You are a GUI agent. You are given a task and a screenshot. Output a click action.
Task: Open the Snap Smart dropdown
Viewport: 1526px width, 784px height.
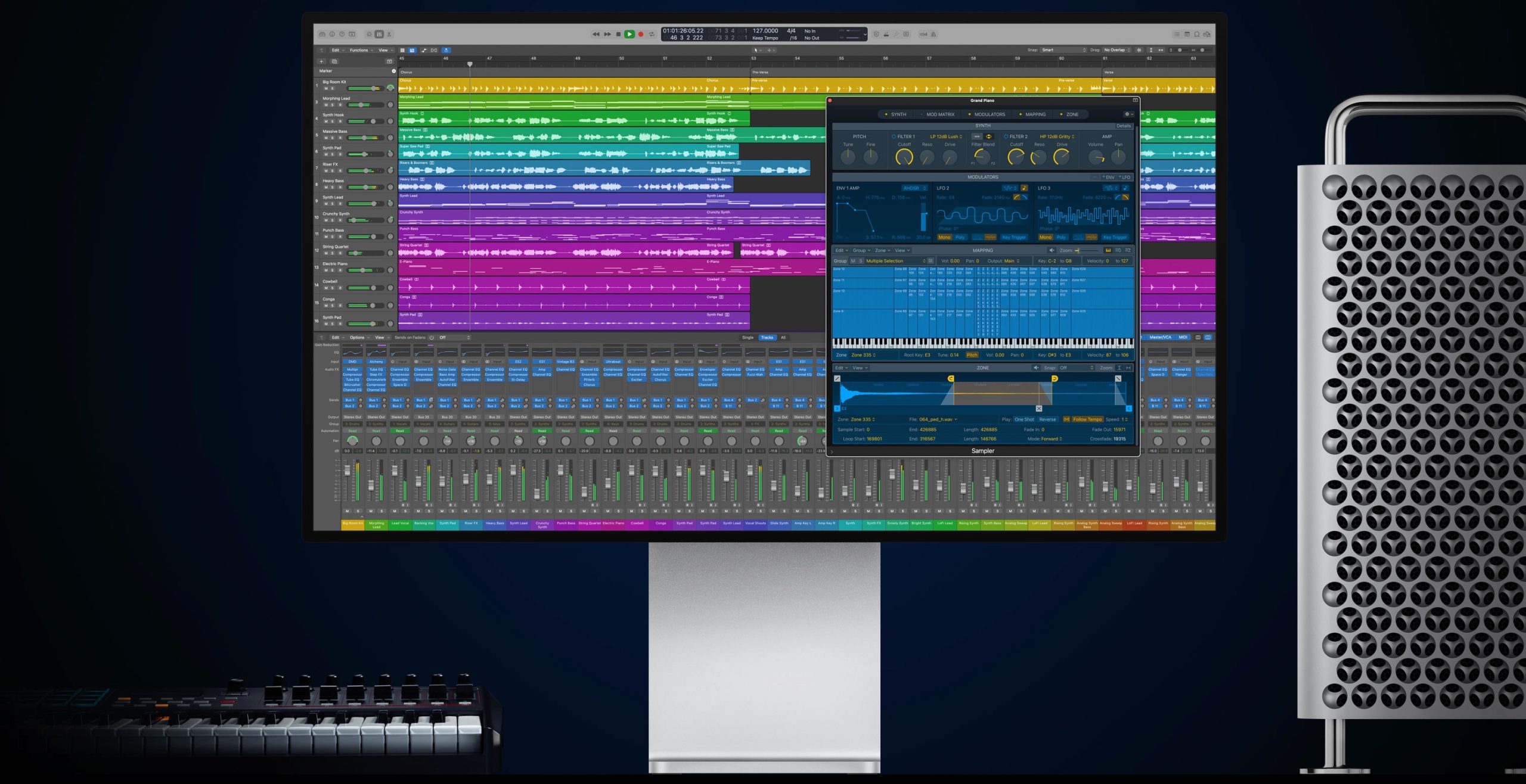pos(1063,50)
